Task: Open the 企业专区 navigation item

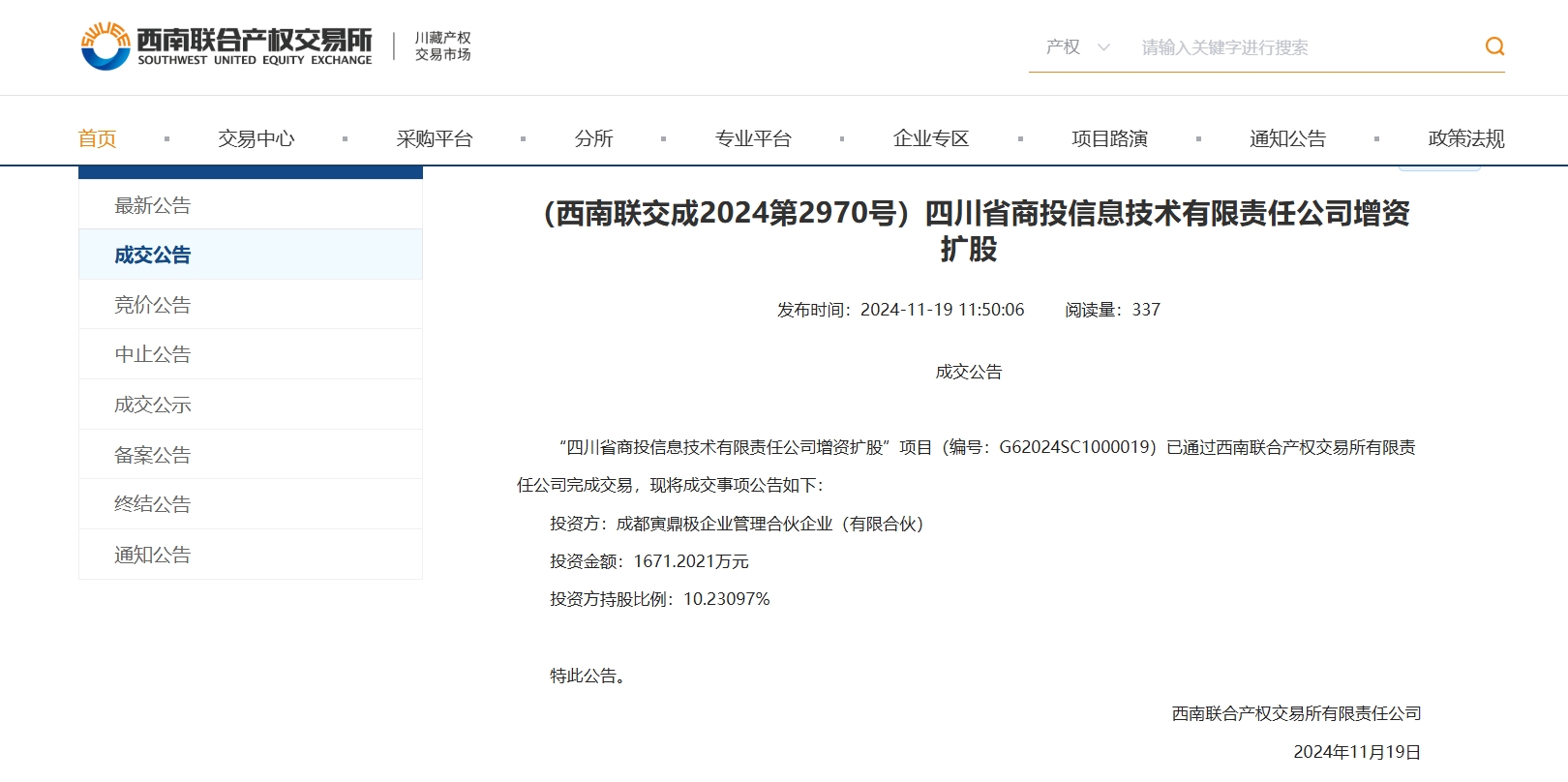Action: (x=931, y=138)
